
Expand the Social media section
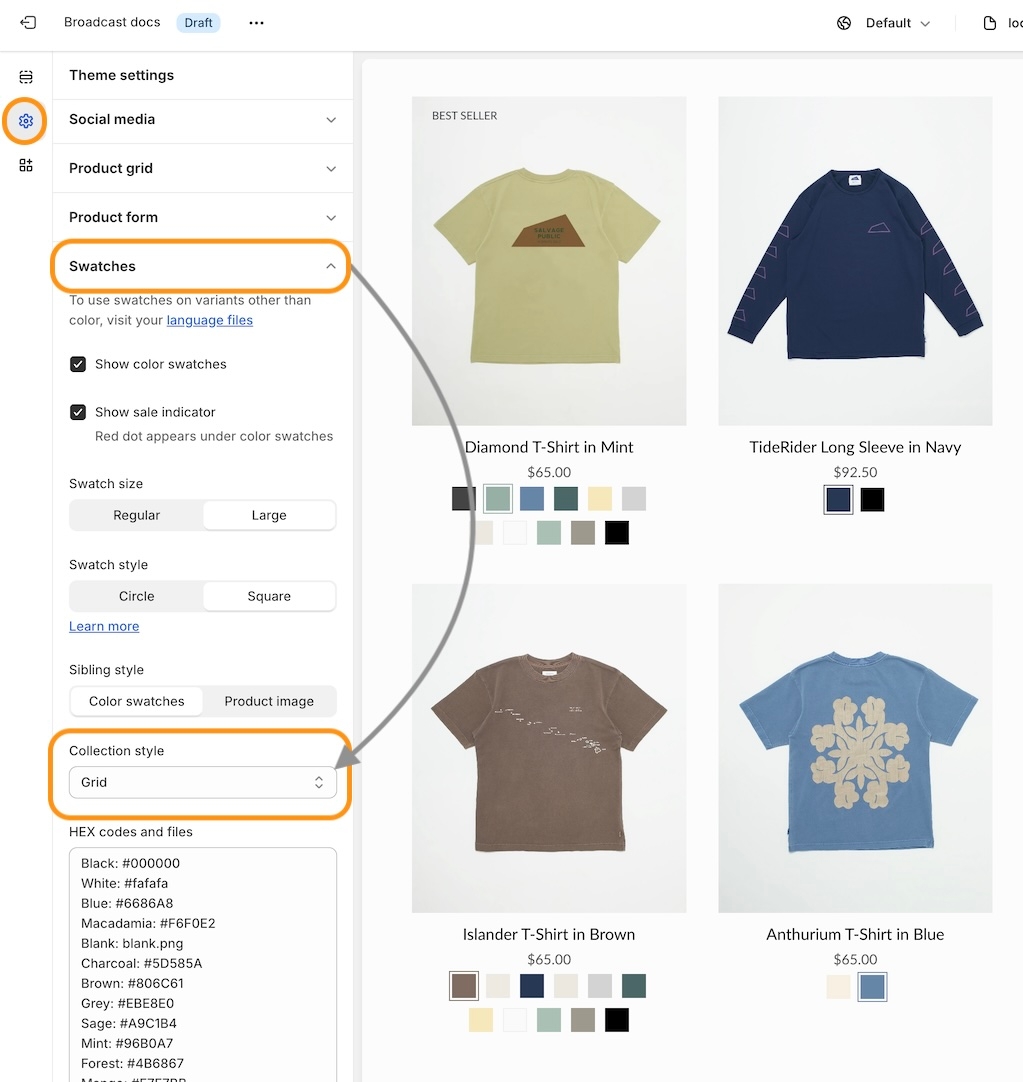202,119
